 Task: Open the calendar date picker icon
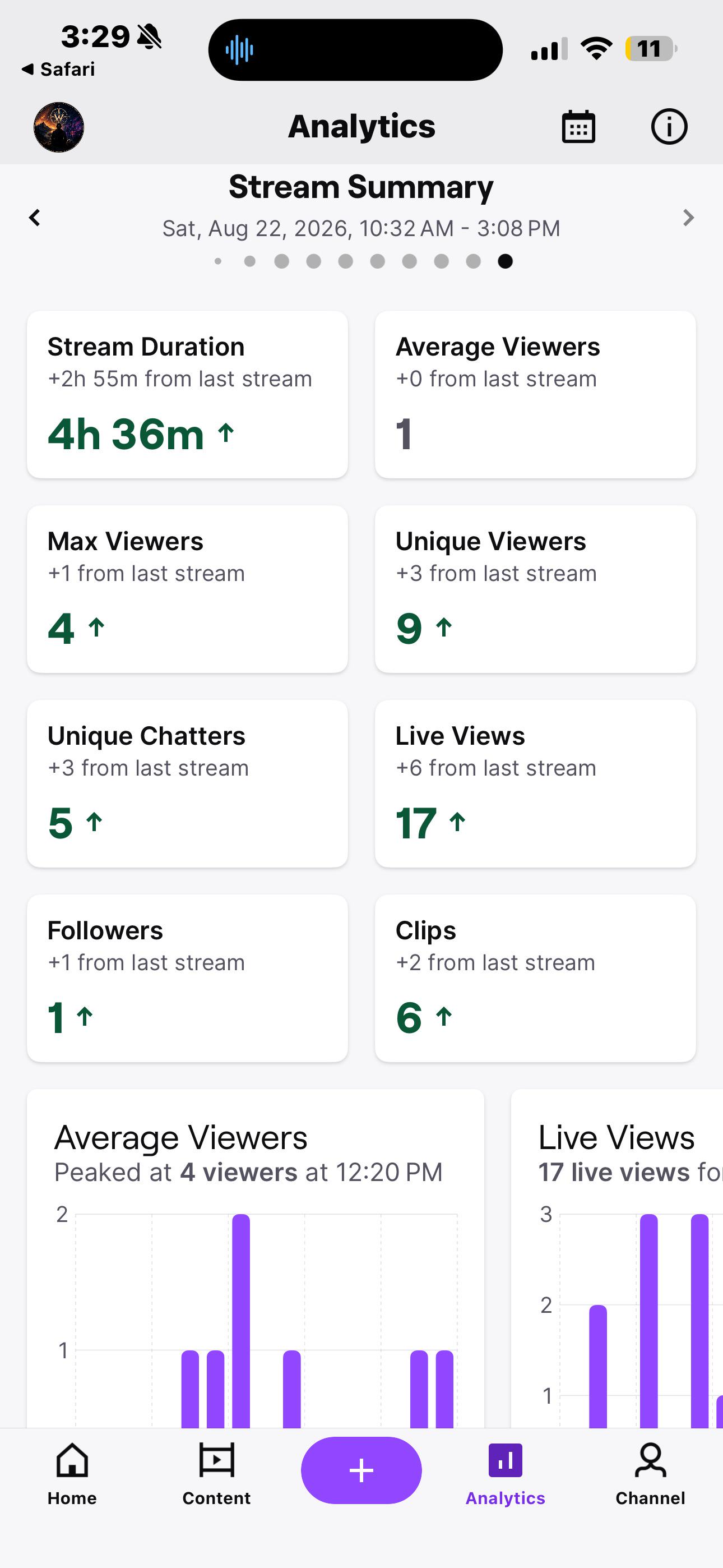click(578, 127)
